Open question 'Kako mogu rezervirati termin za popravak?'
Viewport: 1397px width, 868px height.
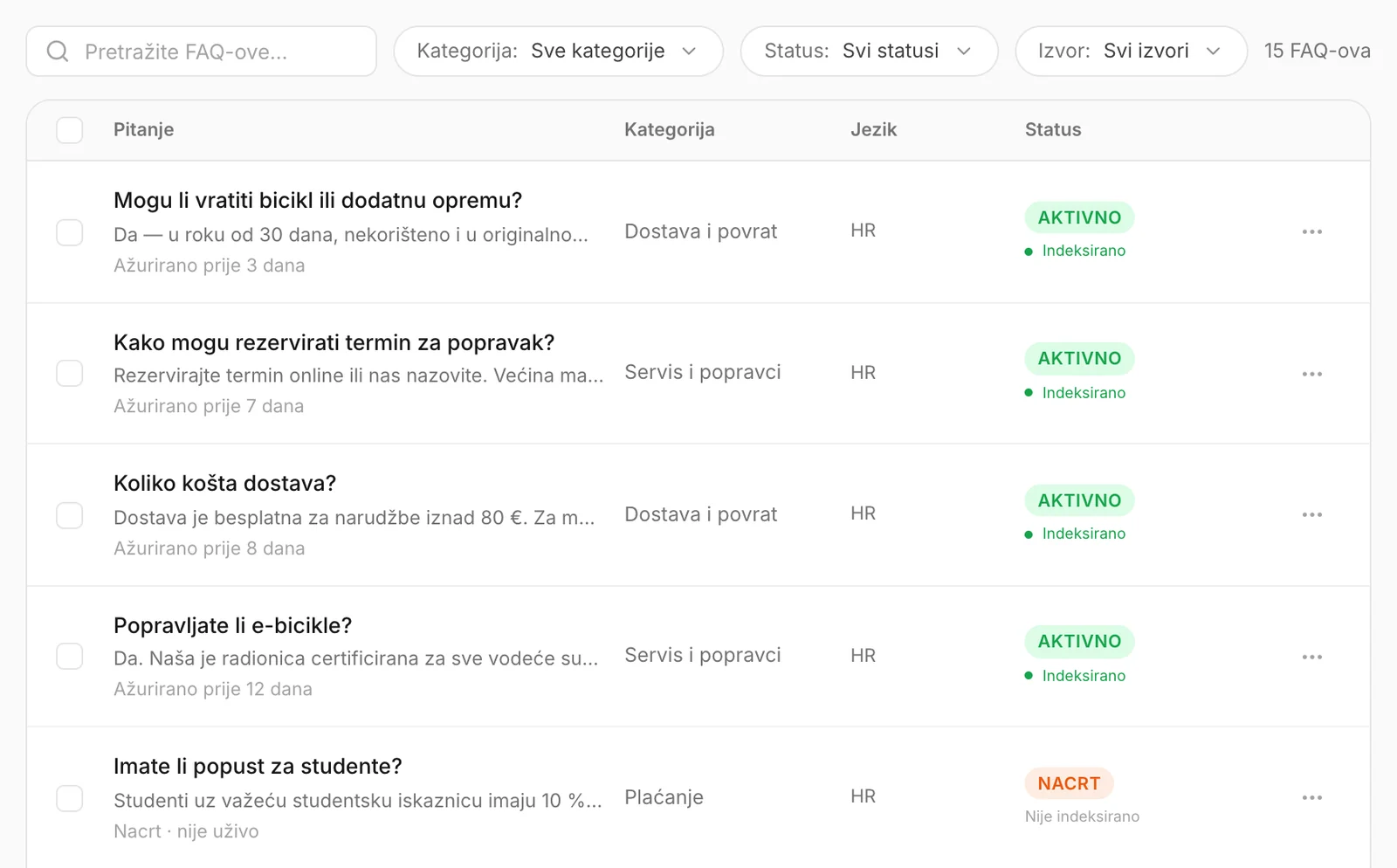pyautogui.click(x=334, y=342)
